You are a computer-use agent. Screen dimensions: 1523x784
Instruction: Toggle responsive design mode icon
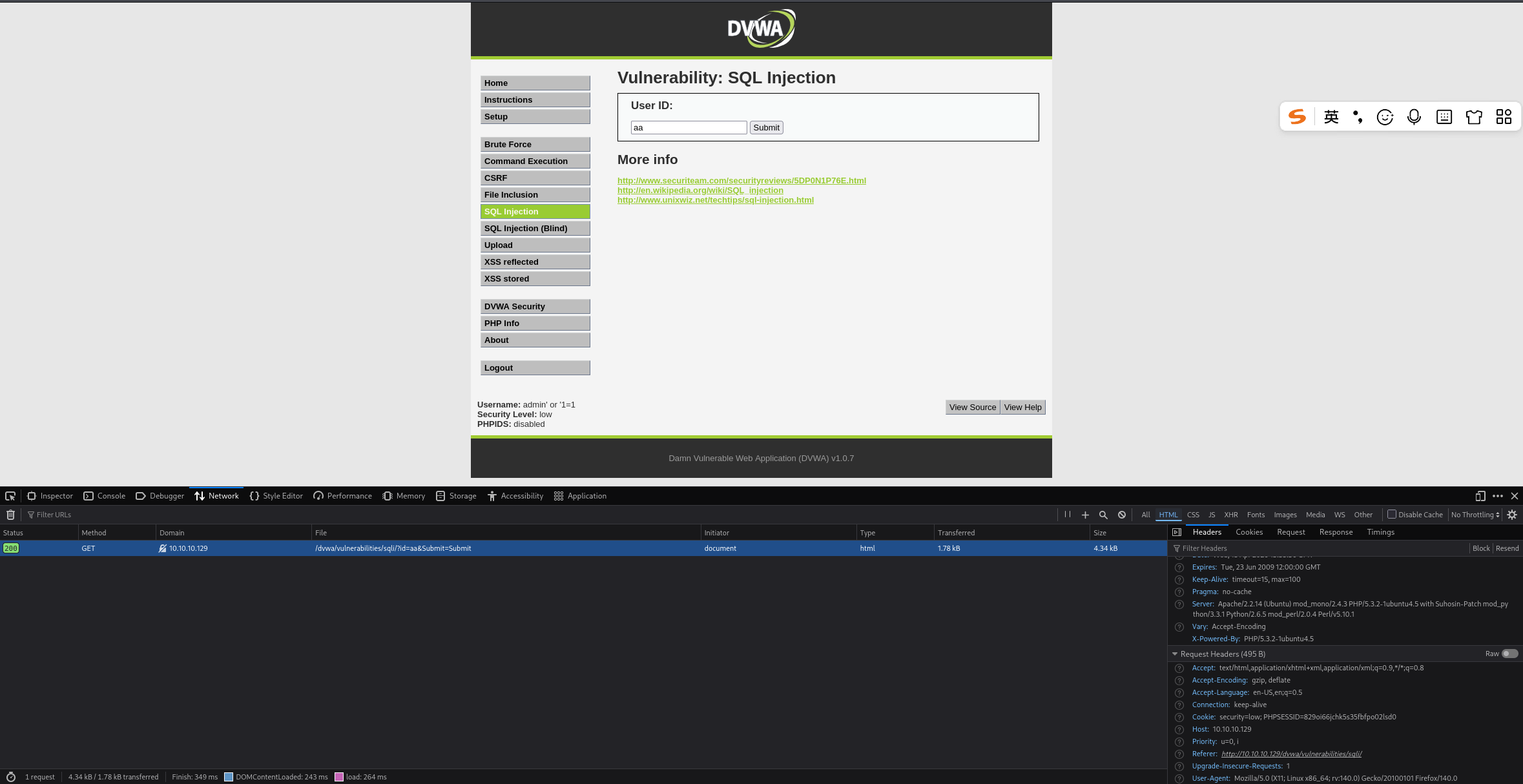pyautogui.click(x=1480, y=496)
